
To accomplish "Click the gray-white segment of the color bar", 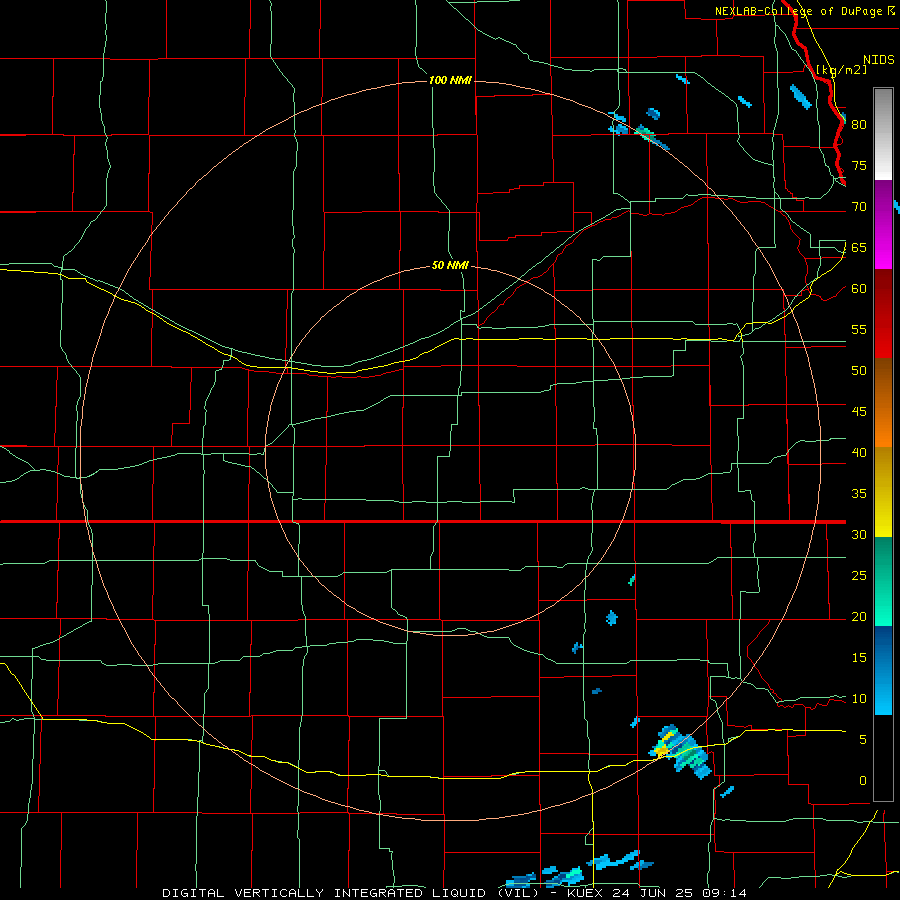I will pos(883,134).
